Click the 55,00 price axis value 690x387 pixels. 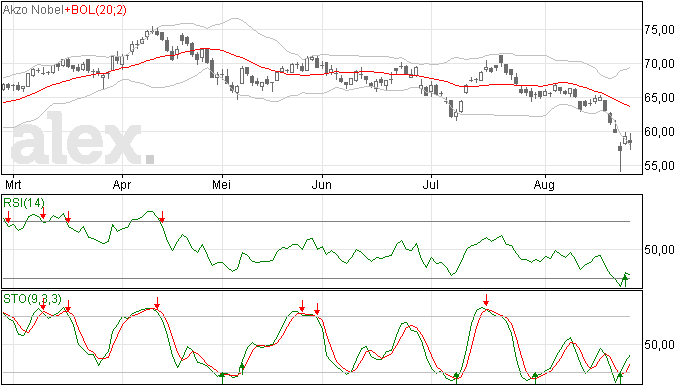(659, 166)
